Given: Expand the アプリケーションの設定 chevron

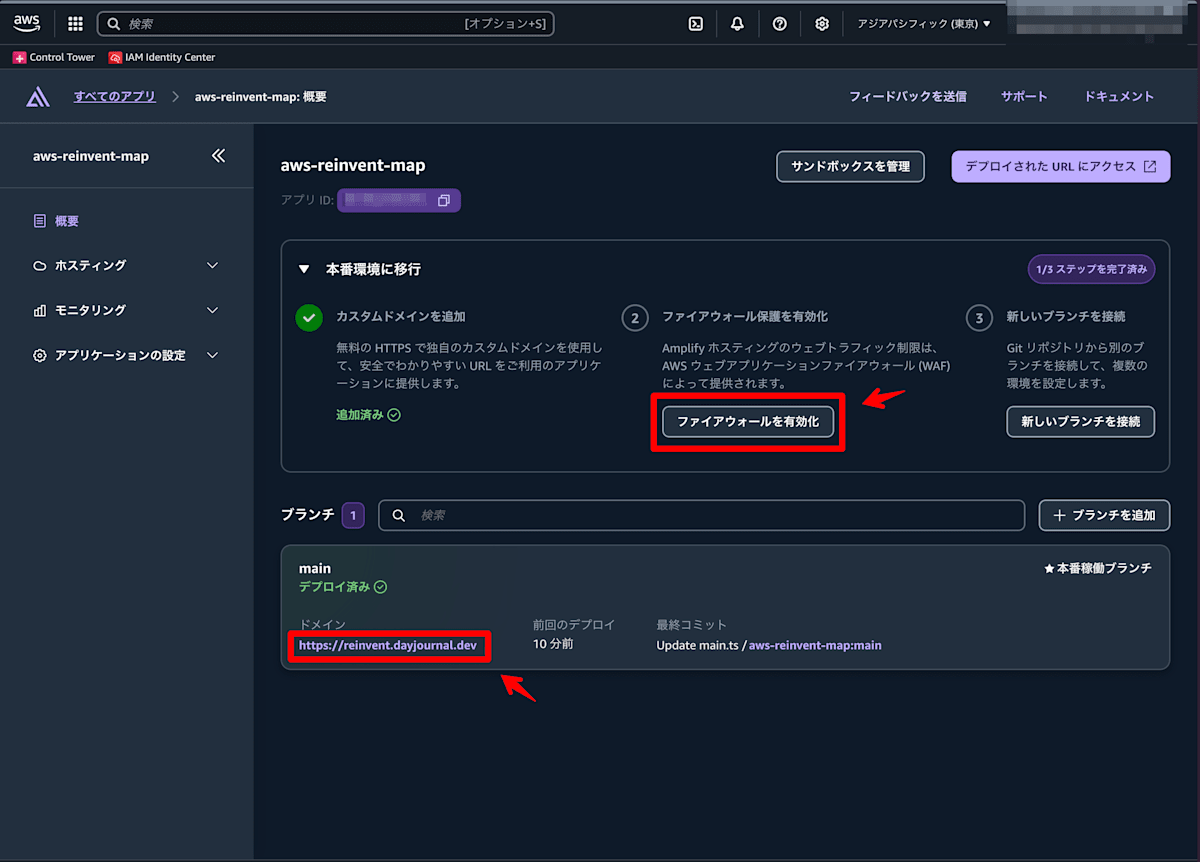Looking at the screenshot, I should 212,355.
